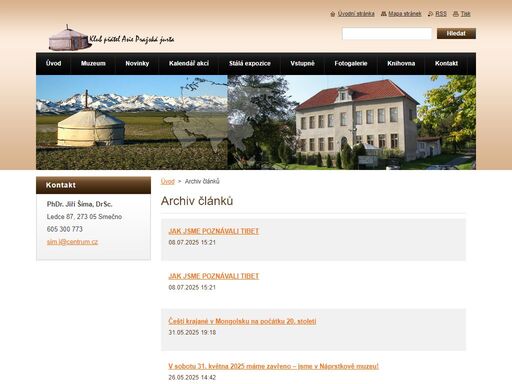The height and width of the screenshot is (384, 512).
Task: Go to Kalendář akcí menu item
Action: pyautogui.click(x=189, y=63)
